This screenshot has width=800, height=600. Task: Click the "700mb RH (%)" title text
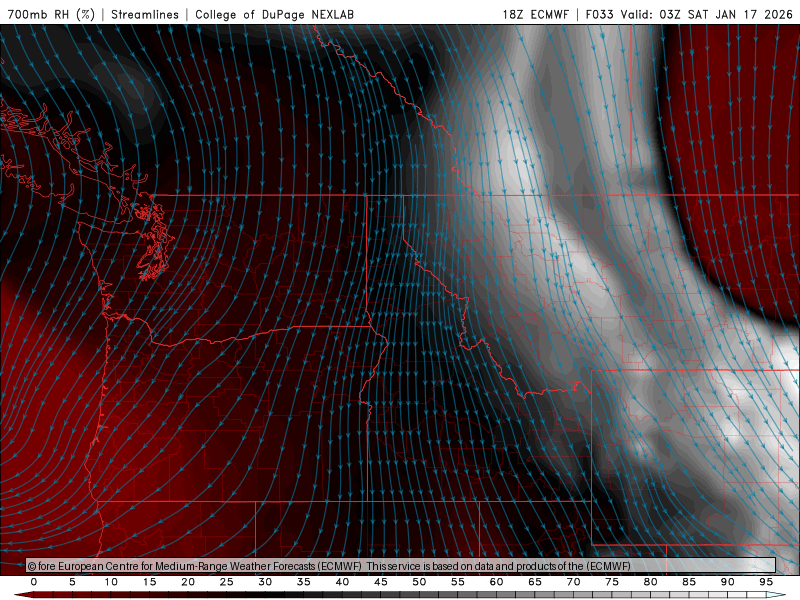(51, 14)
